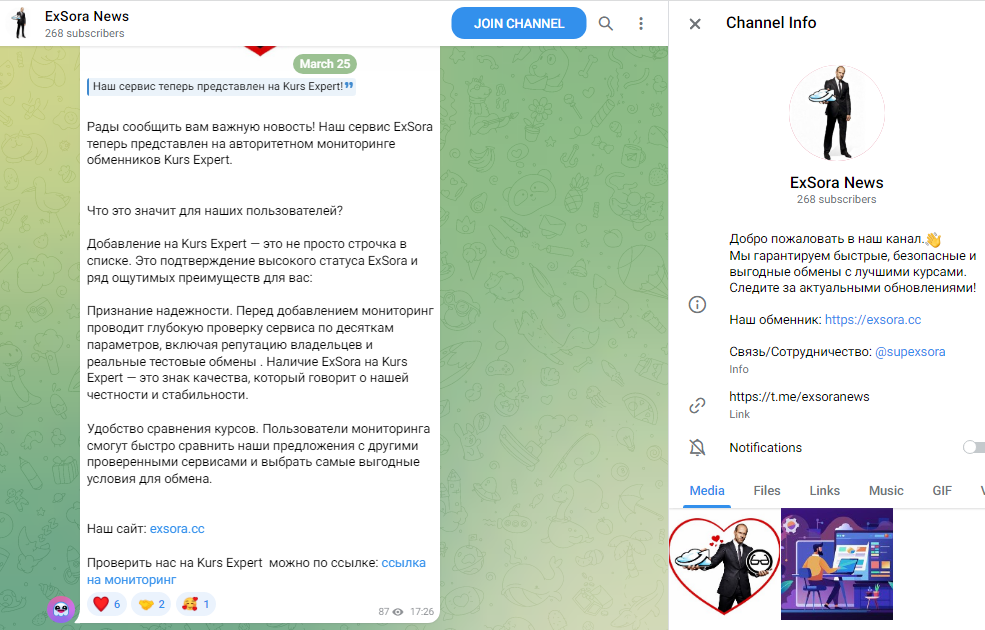Viewport: 985px width, 630px height.
Task: Add the smiling hearts face reaction
Action: point(195,604)
